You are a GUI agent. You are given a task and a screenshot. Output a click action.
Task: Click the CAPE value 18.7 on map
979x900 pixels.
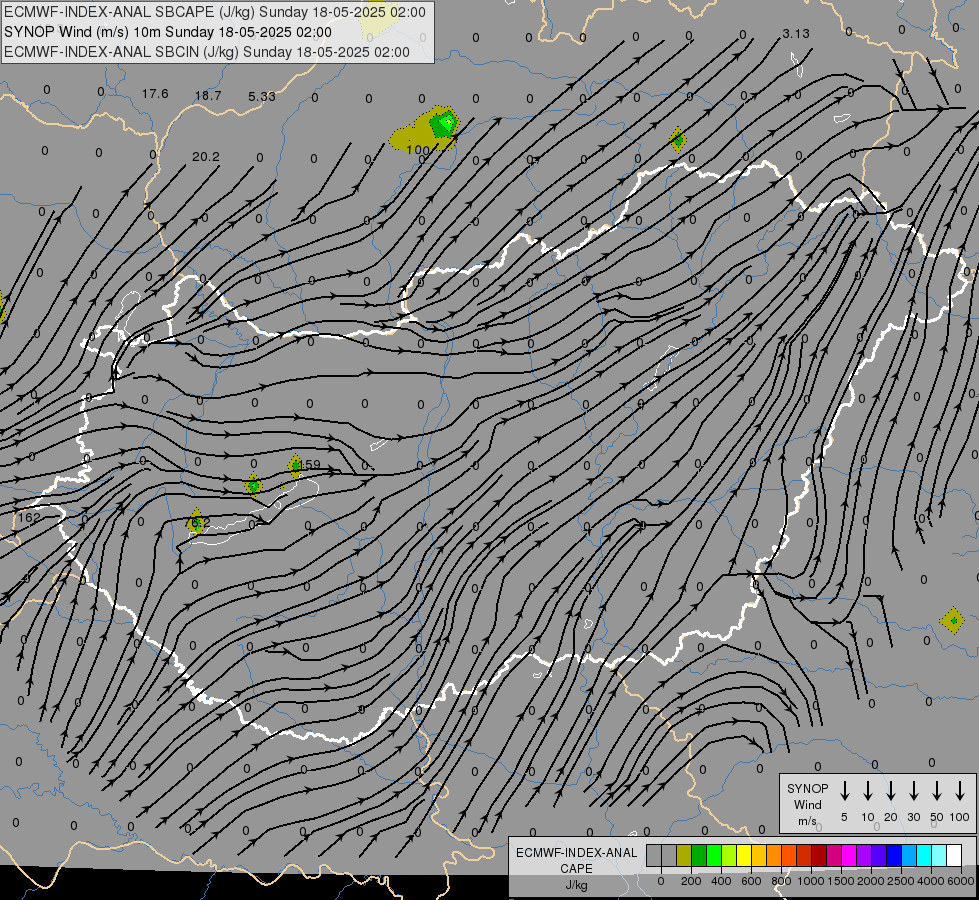[208, 96]
